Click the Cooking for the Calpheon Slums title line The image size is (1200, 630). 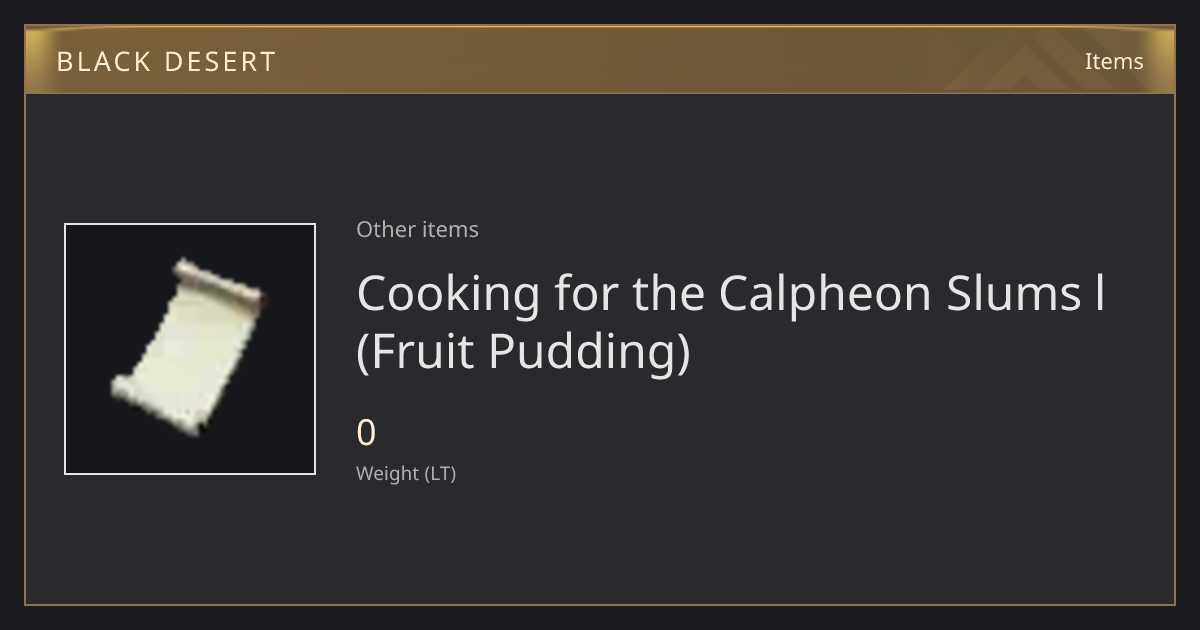pos(730,293)
